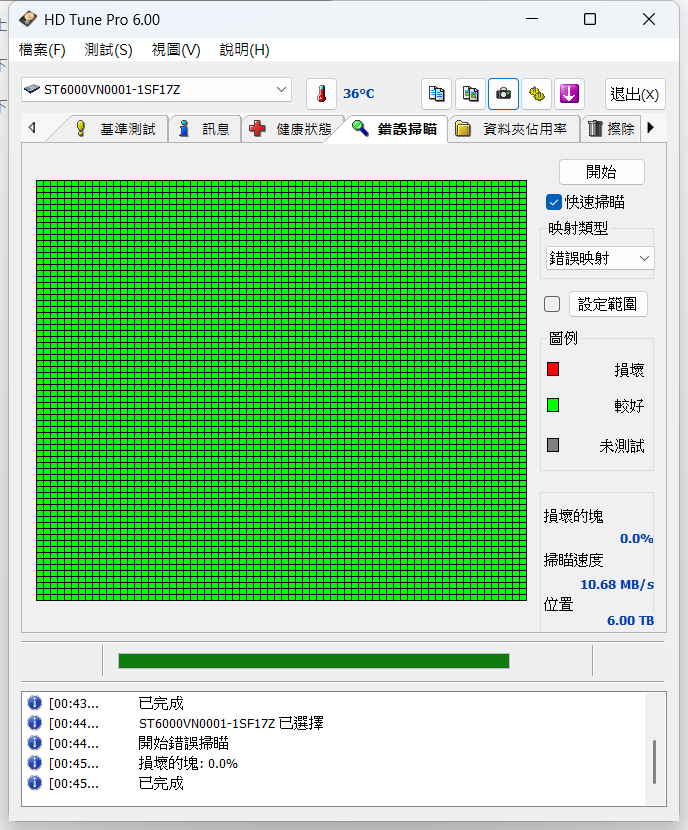Click the log panel scrollbar
Screen dimensions: 688x830
[655, 762]
